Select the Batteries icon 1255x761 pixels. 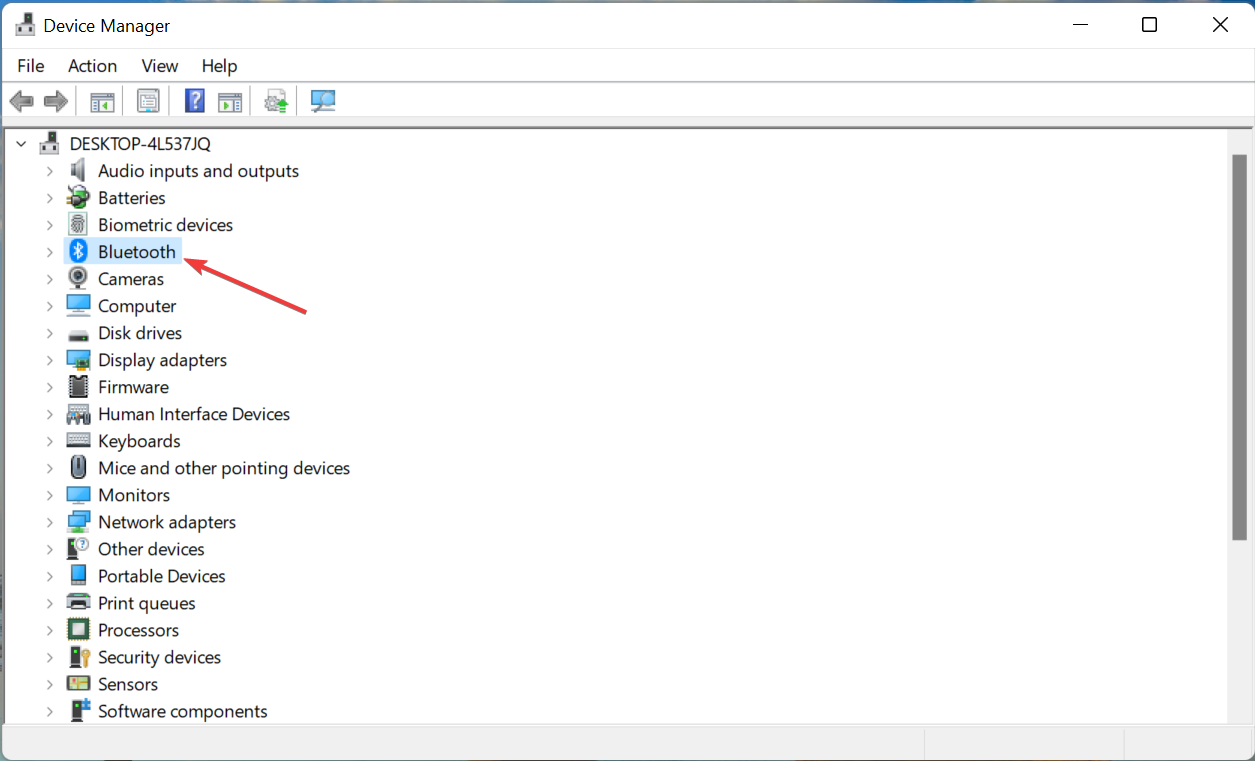click(78, 198)
